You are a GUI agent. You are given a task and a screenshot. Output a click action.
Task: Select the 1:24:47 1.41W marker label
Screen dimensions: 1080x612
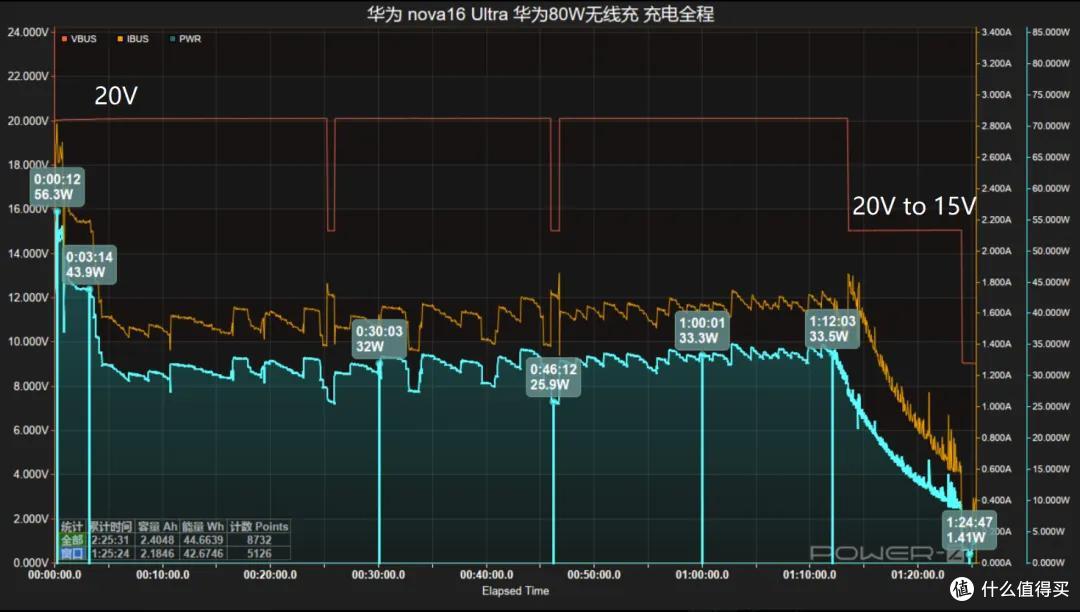click(x=969, y=529)
